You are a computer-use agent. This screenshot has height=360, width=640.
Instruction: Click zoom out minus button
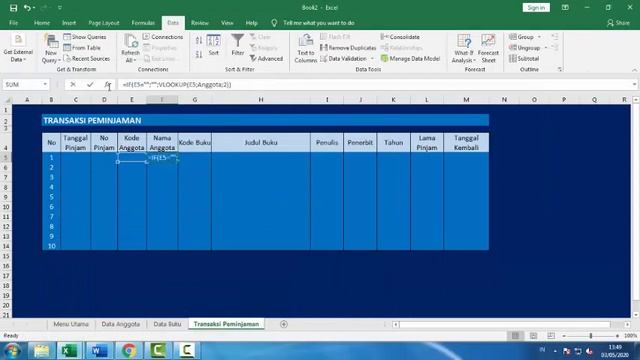(564, 336)
